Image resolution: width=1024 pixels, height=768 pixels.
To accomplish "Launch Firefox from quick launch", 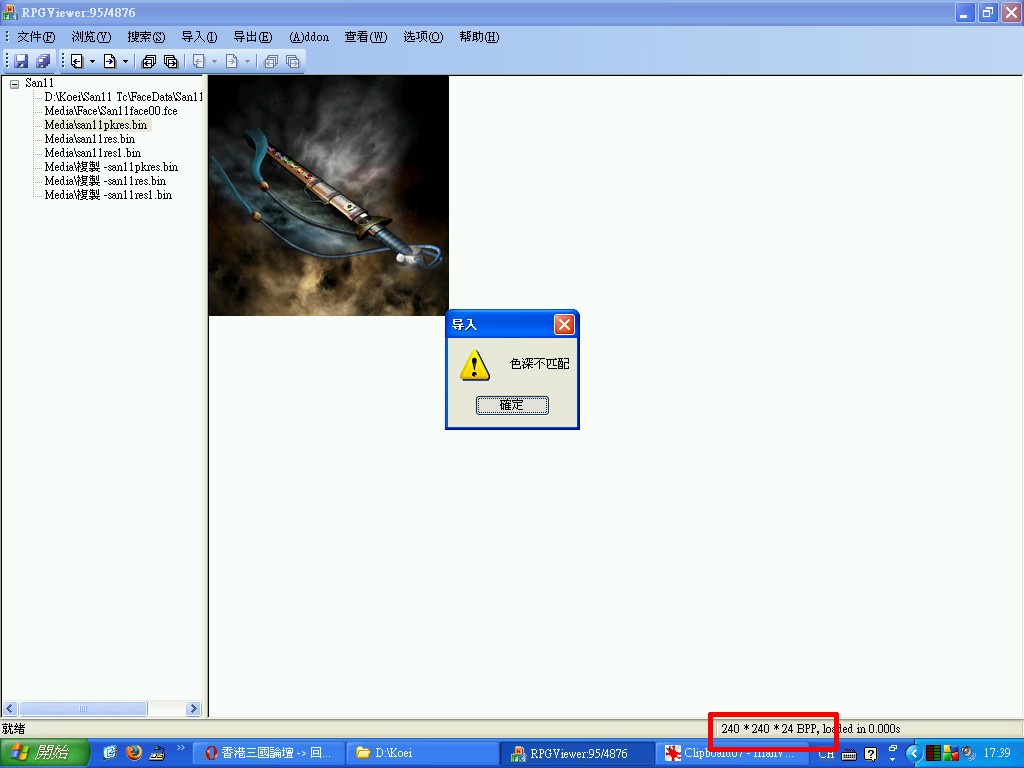I will click(134, 753).
